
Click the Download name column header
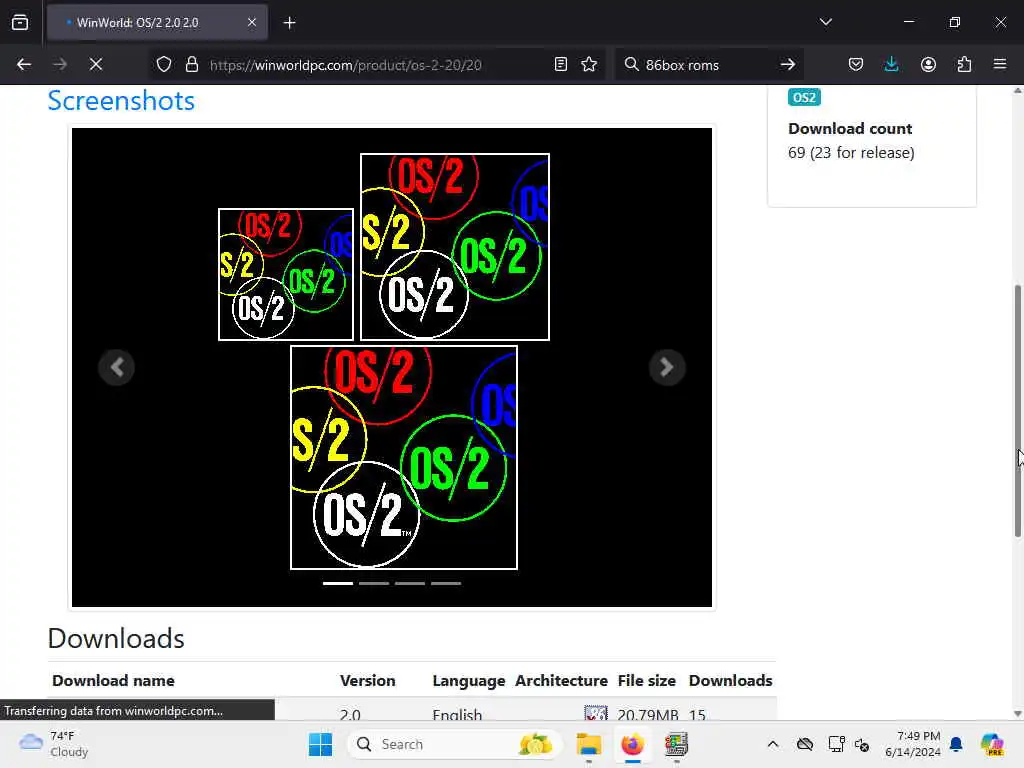pos(113,680)
